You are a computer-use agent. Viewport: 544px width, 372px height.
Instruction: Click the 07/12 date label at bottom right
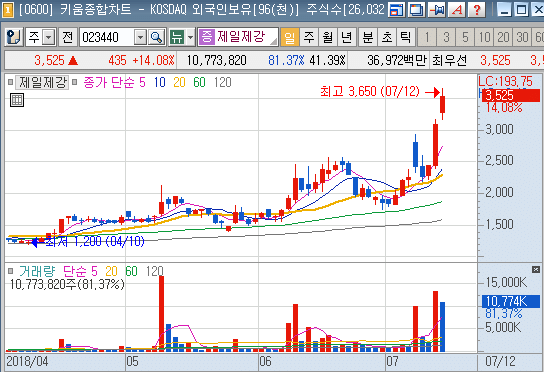click(x=500, y=361)
